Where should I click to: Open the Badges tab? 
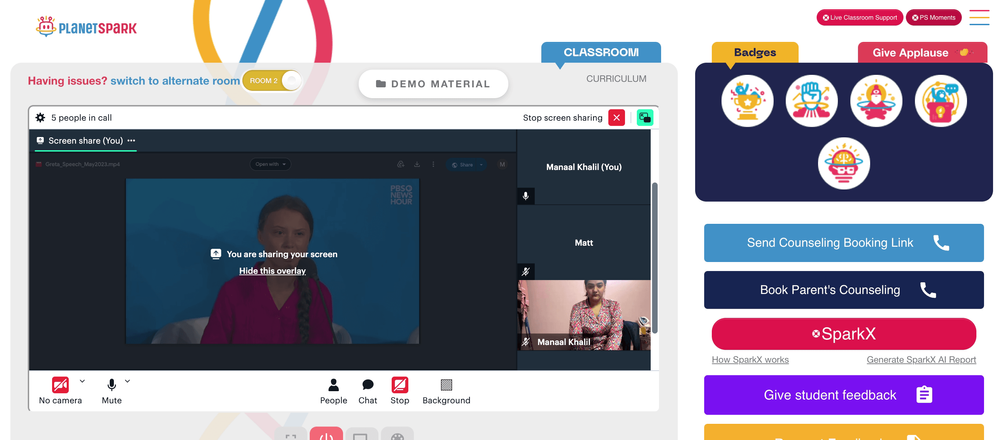point(754,52)
